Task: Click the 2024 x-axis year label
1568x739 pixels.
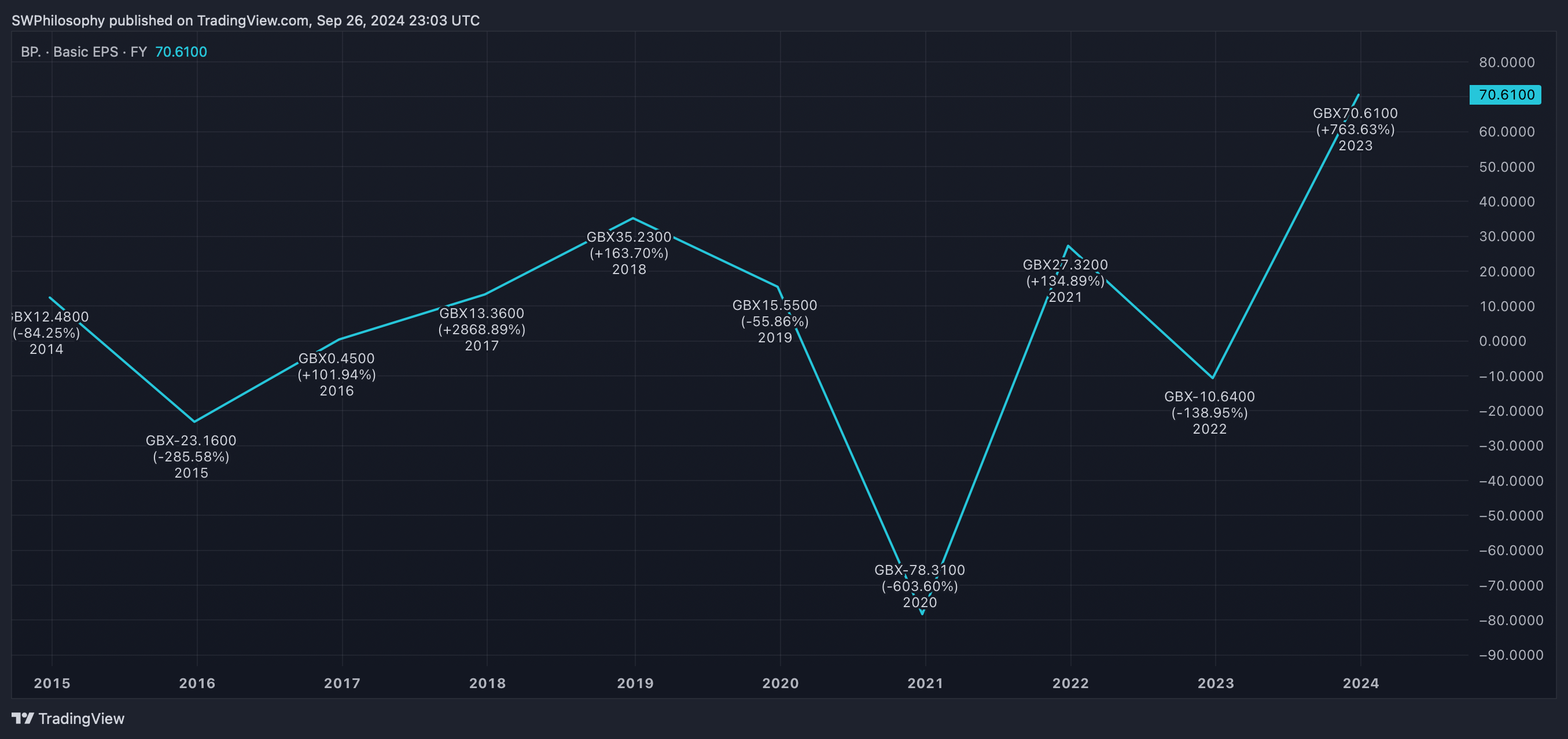Action: click(1360, 683)
